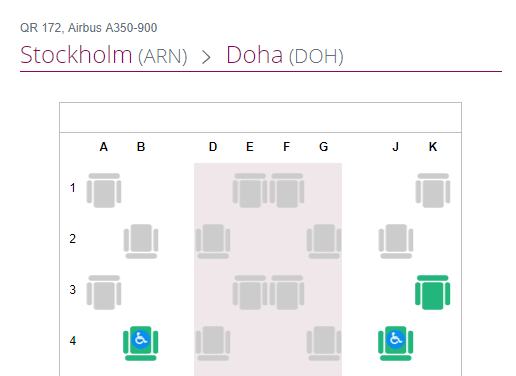Click seat 1F in the middle section

coord(287,190)
